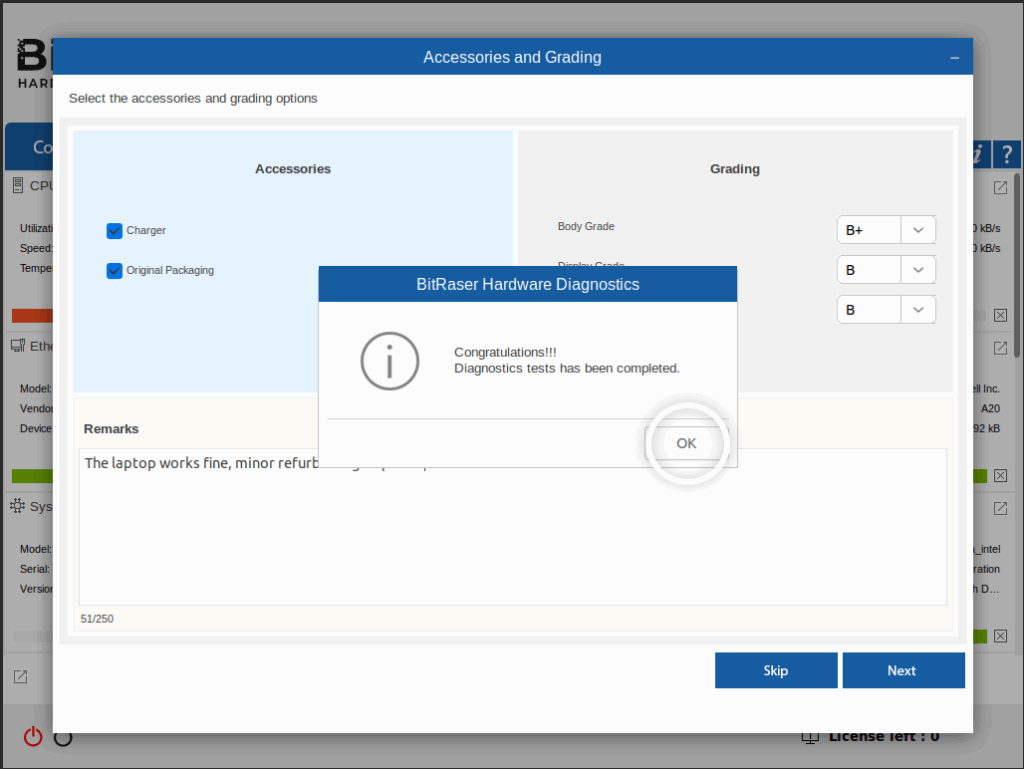
Task: Click 'Select the accessories and grading options' text
Action: [193, 99]
